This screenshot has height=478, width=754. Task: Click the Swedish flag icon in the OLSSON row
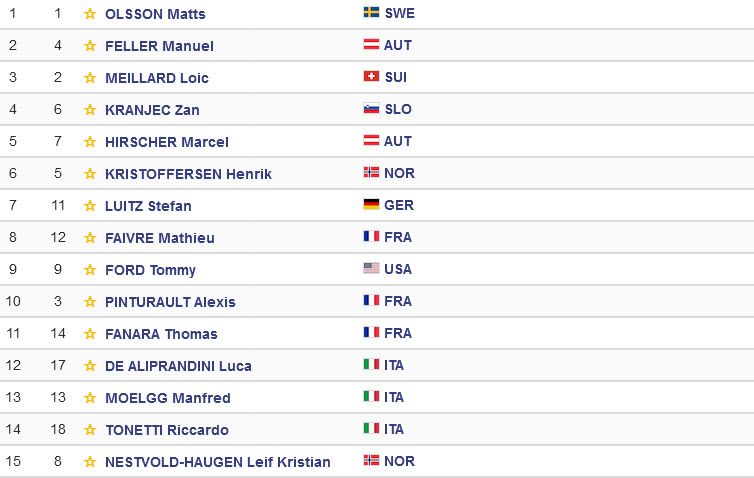371,13
